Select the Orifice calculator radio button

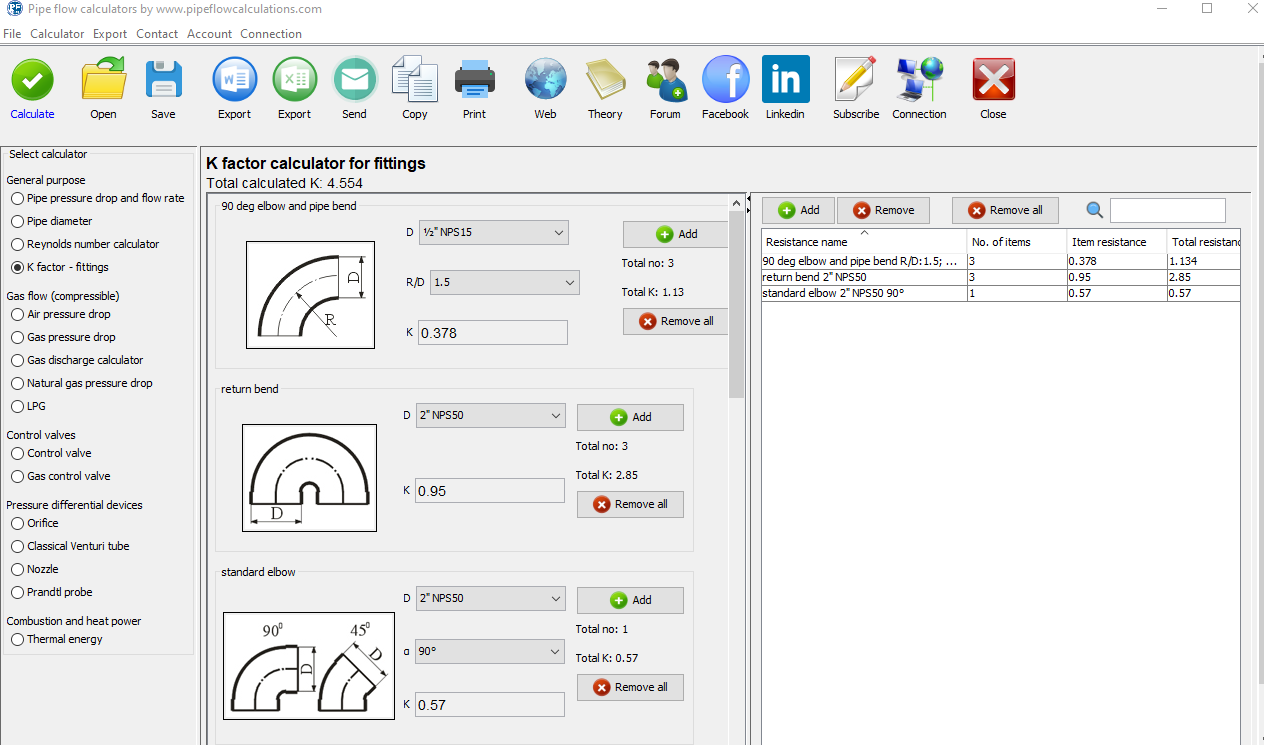[x=18, y=523]
